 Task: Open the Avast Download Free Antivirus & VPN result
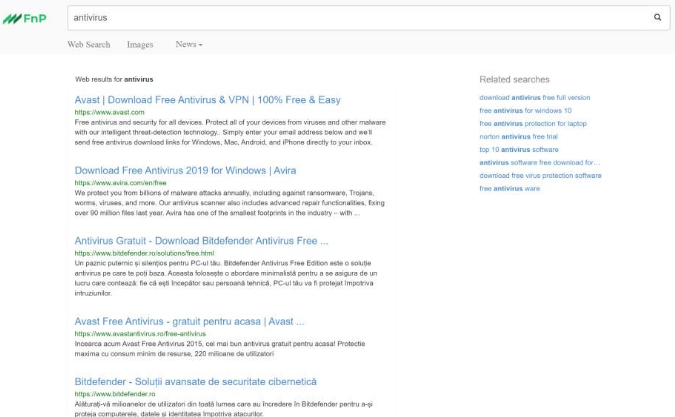207,100
